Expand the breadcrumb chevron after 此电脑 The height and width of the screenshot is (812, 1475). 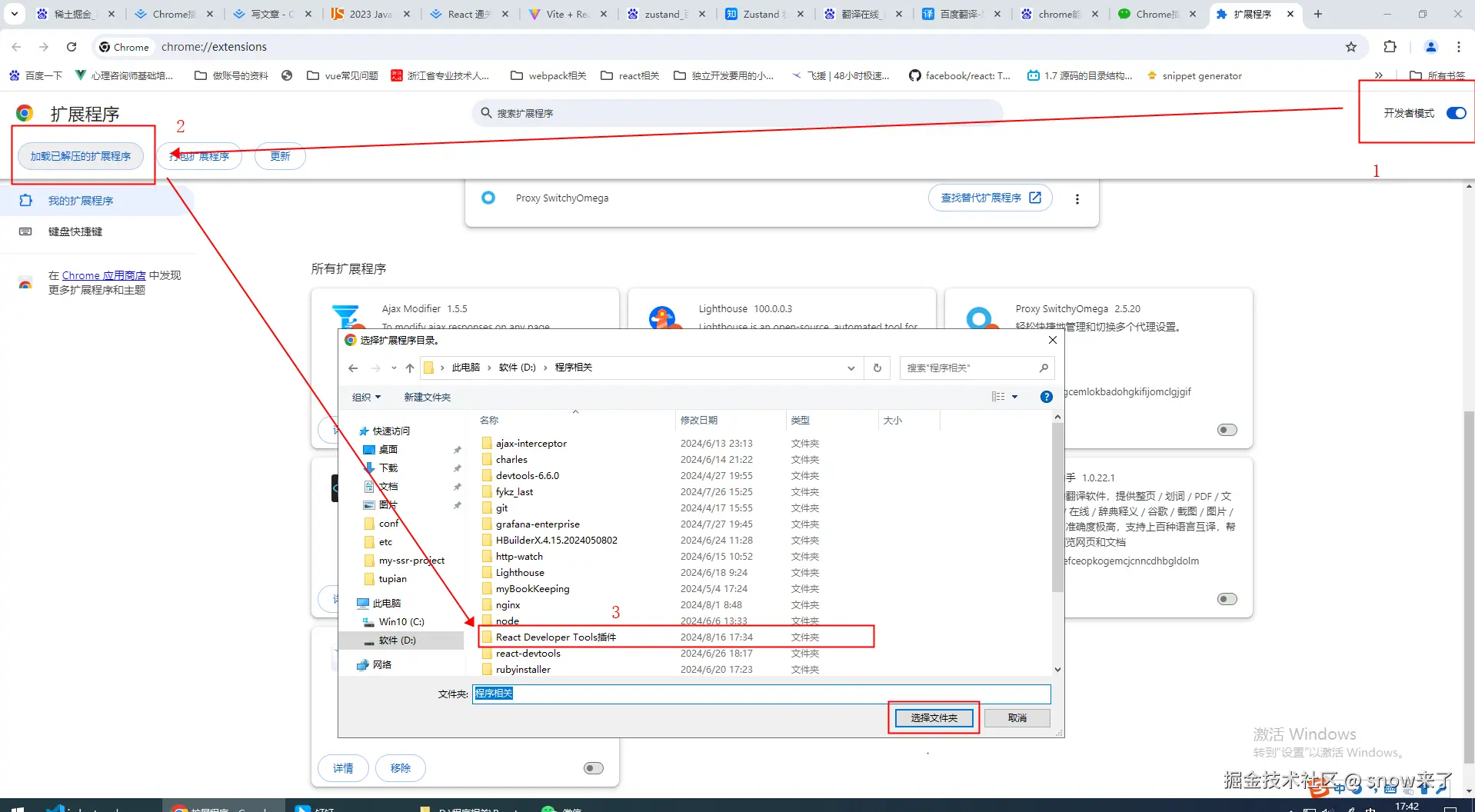489,368
